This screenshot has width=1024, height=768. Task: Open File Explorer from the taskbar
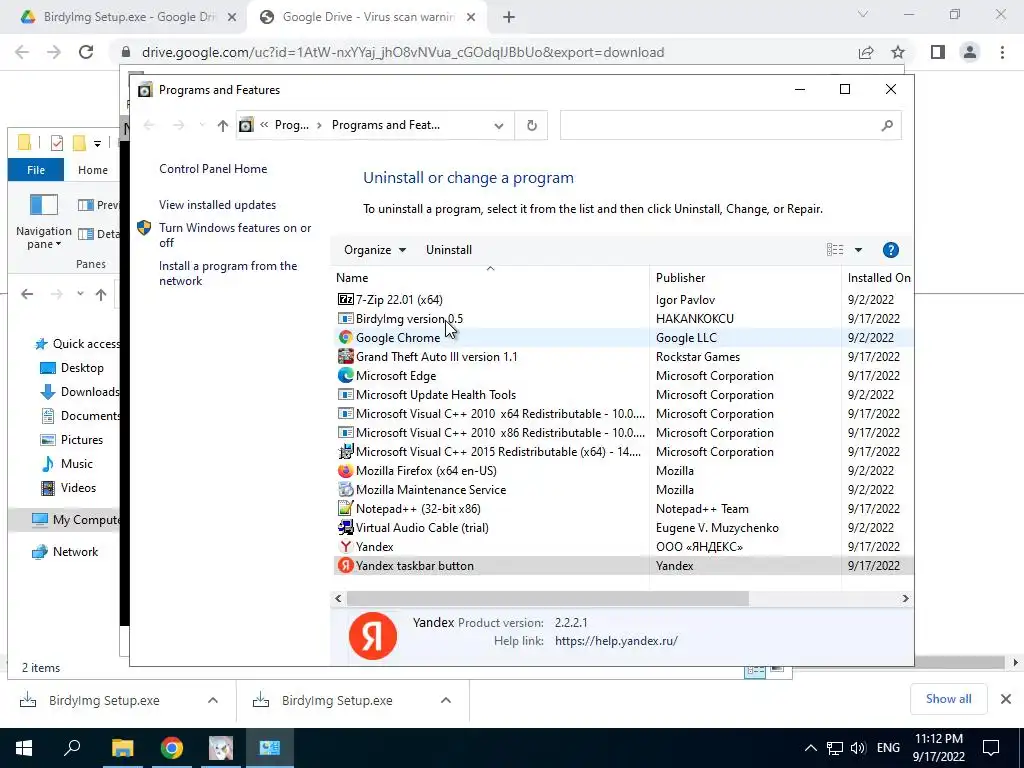coord(122,748)
